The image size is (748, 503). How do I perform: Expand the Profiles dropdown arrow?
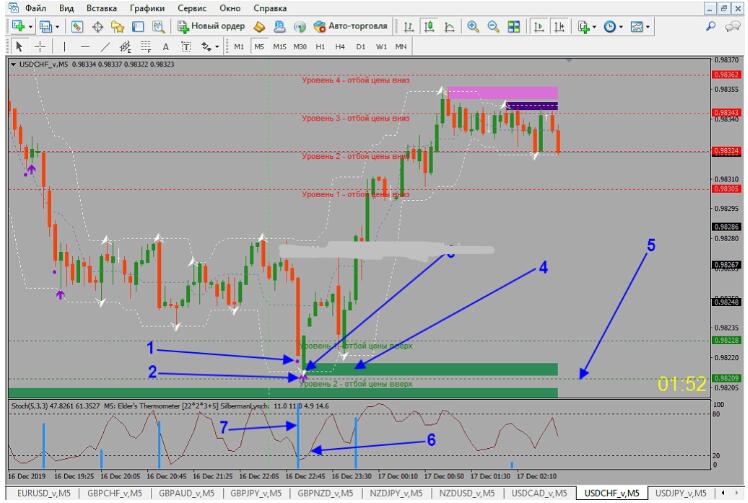(57, 27)
